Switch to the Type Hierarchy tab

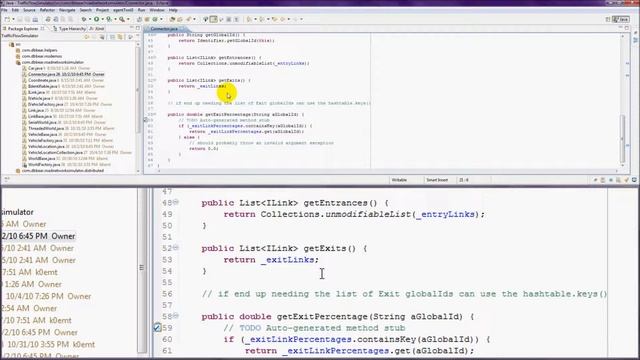[69, 29]
